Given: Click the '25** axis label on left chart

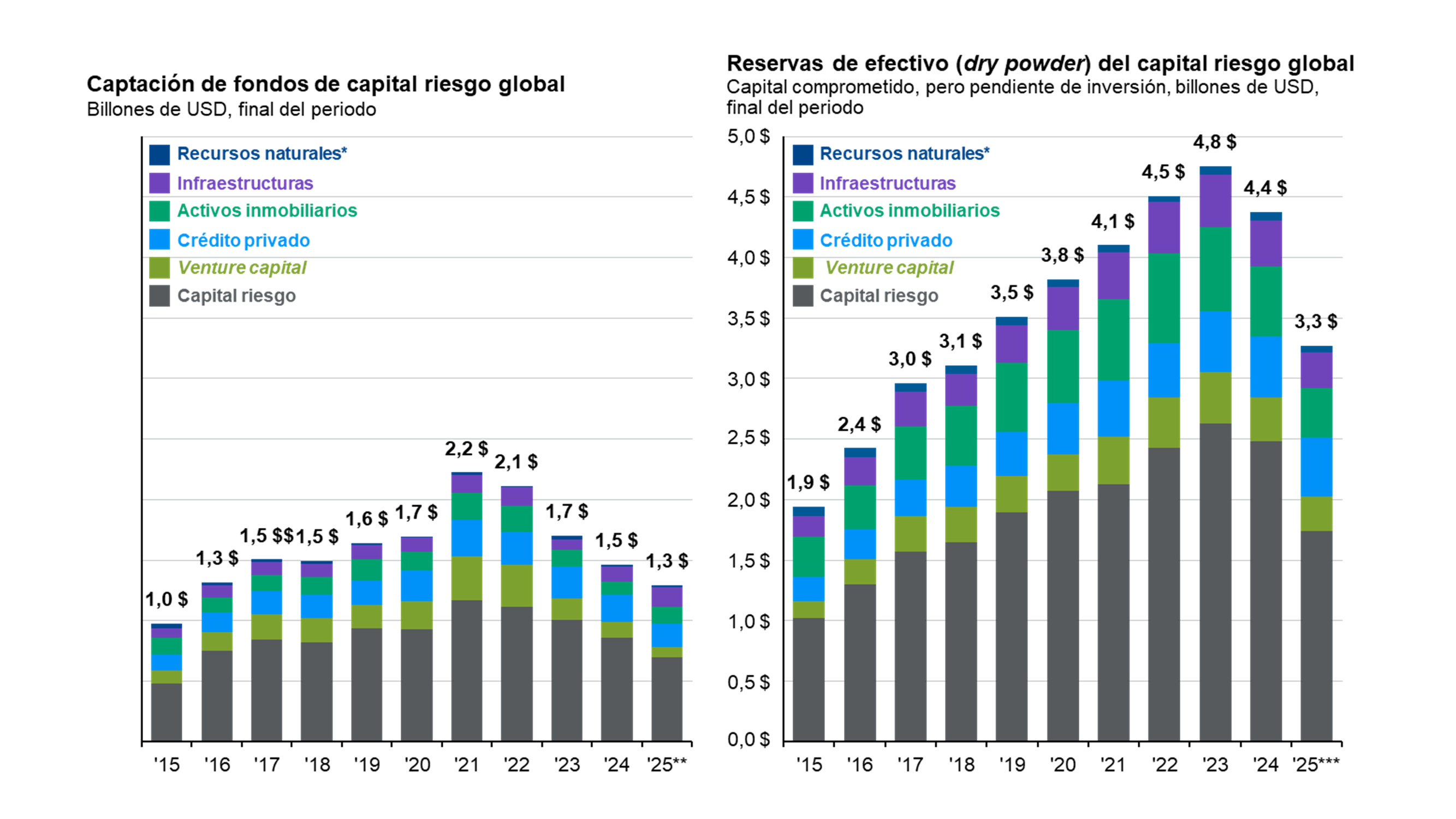Looking at the screenshot, I should point(667,765).
